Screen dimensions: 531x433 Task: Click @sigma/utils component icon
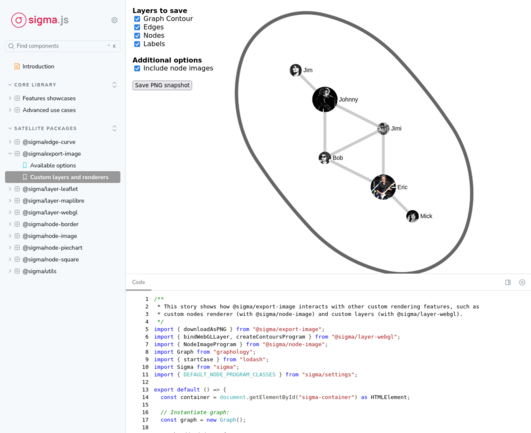click(x=17, y=271)
